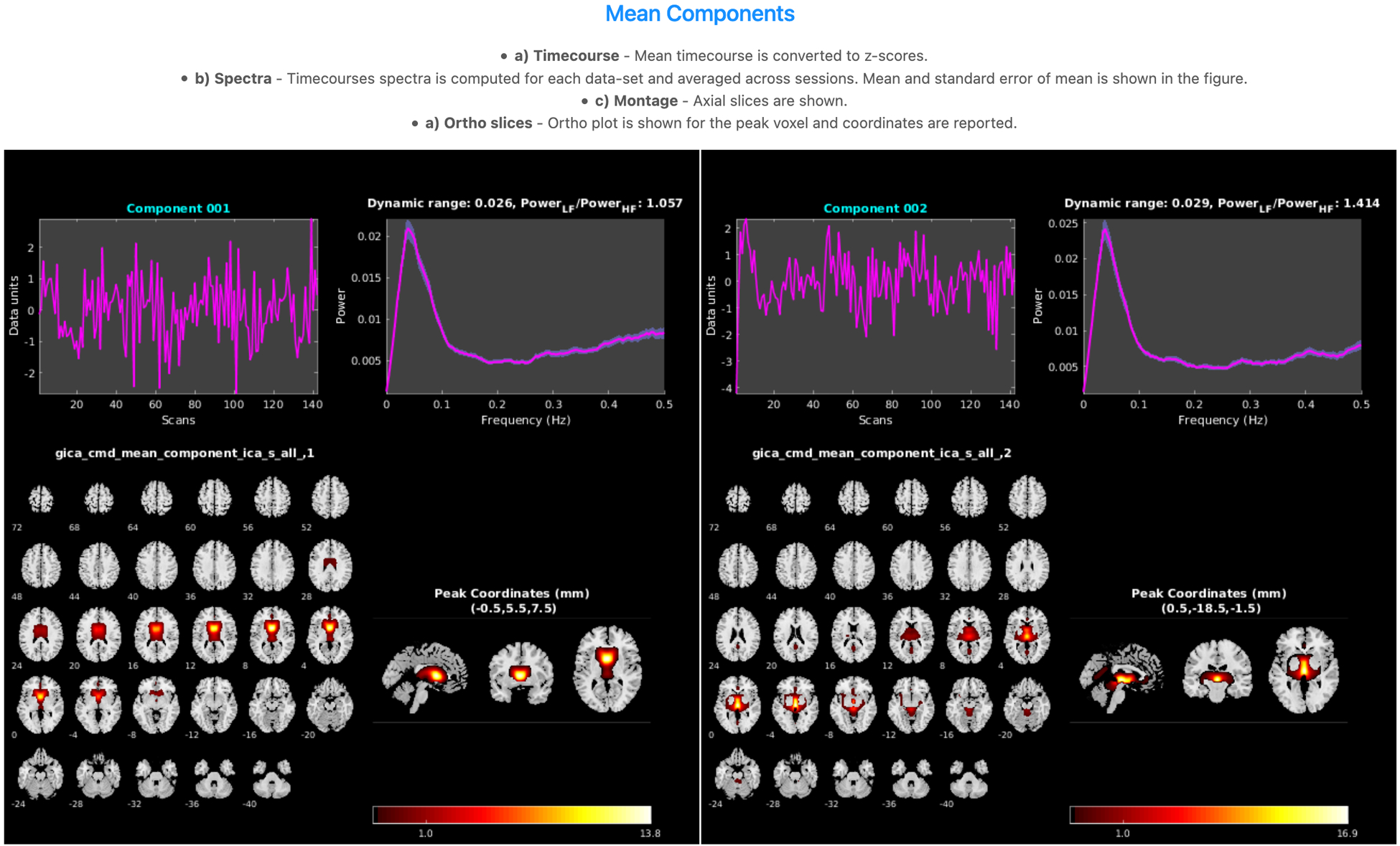This screenshot has width=1400, height=846.
Task: Click Component 002 axial slice 36
Action: tap(911, 565)
